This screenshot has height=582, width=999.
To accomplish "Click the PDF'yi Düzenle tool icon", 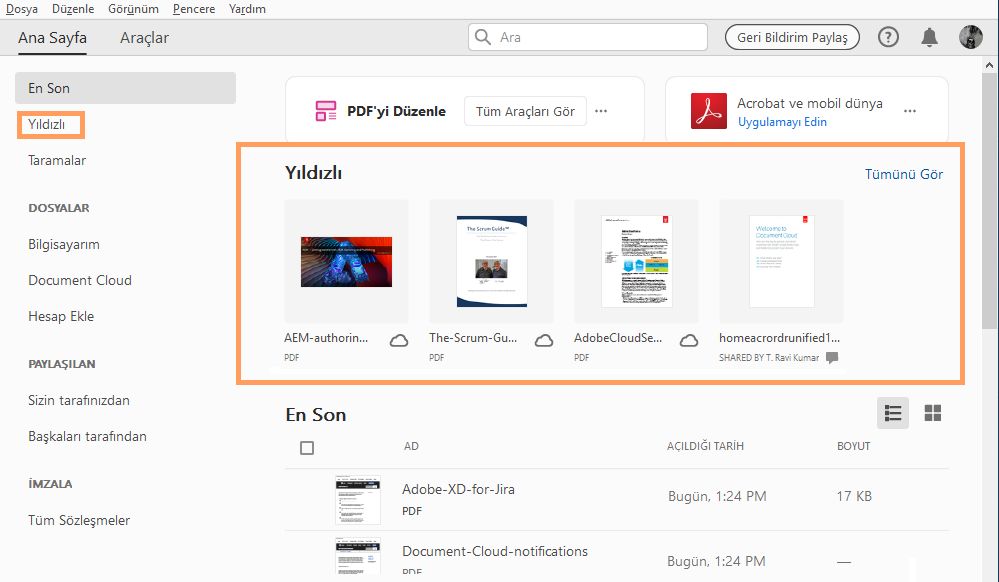I will (326, 111).
